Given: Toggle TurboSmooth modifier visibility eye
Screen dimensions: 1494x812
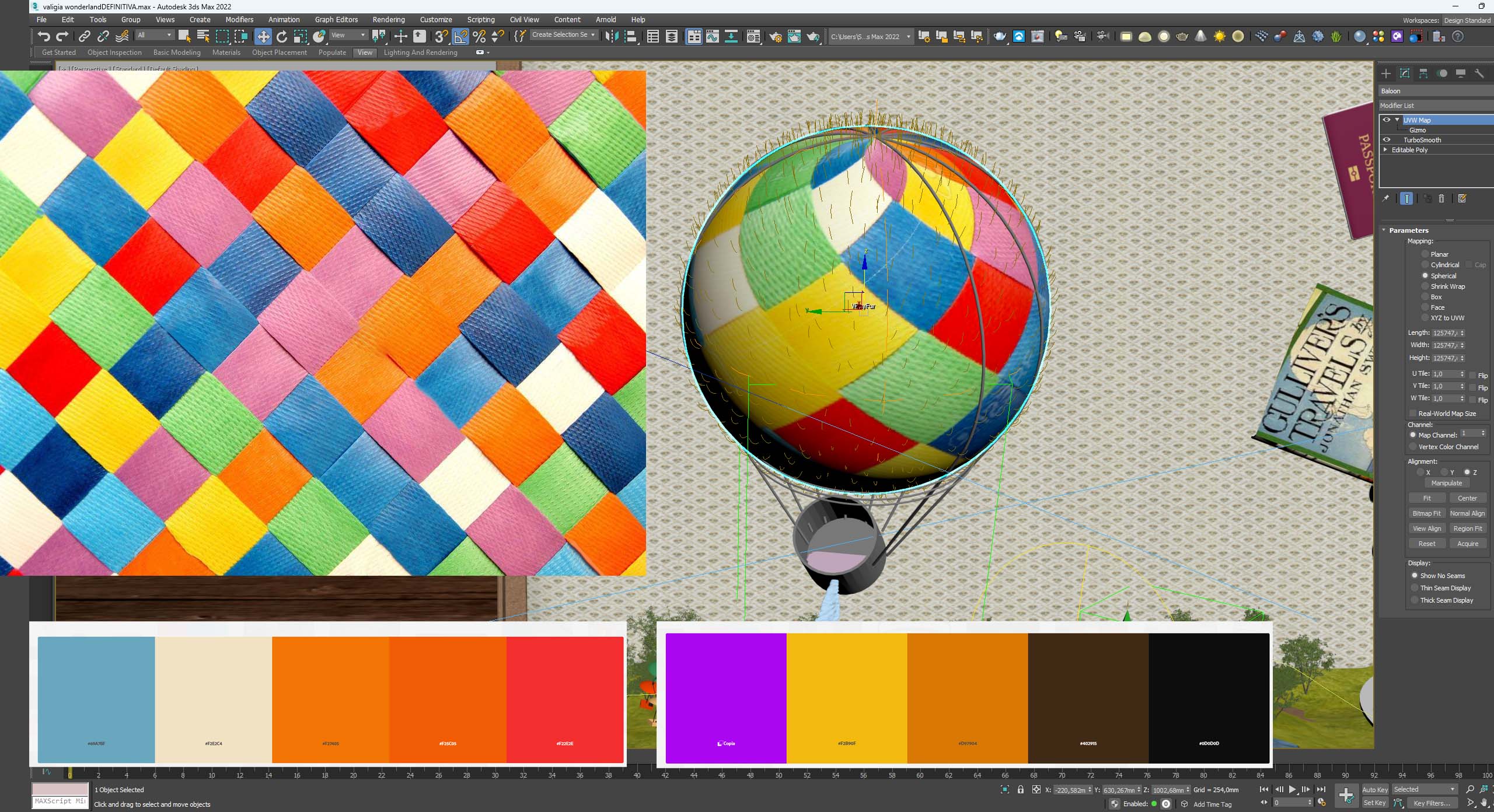Looking at the screenshot, I should (1387, 140).
